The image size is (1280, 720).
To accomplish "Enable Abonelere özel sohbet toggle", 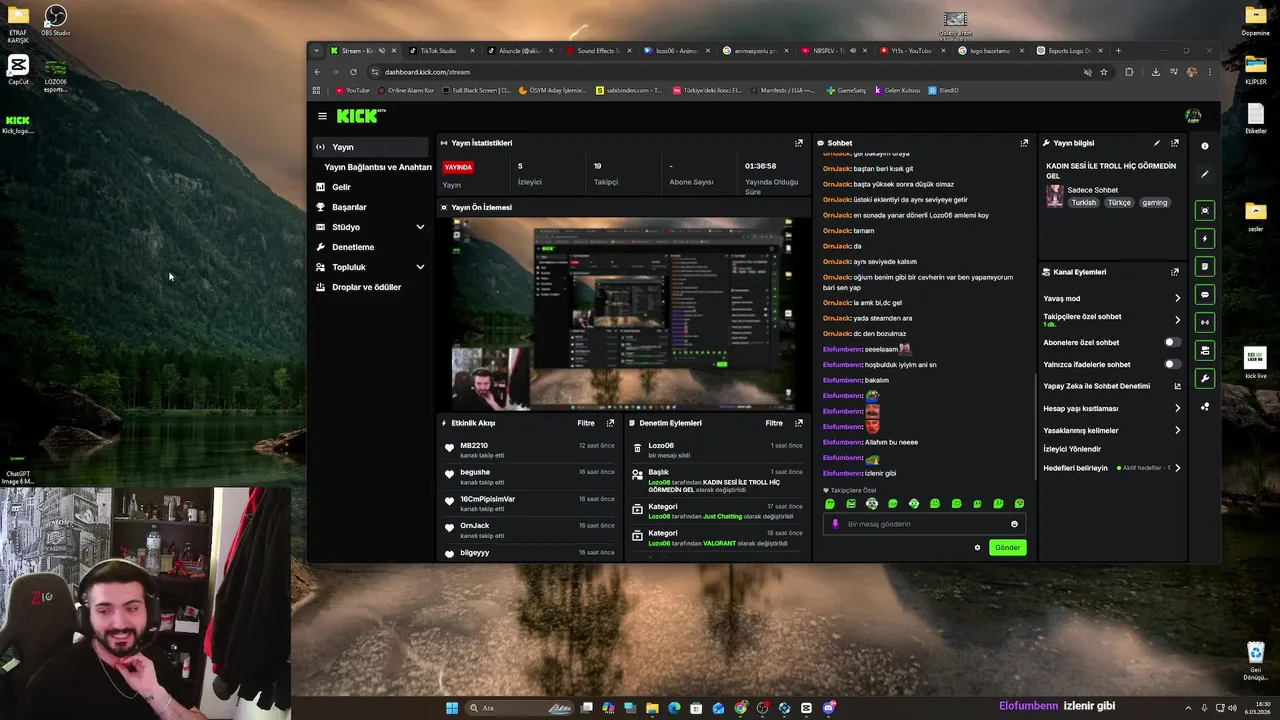I will (1172, 342).
